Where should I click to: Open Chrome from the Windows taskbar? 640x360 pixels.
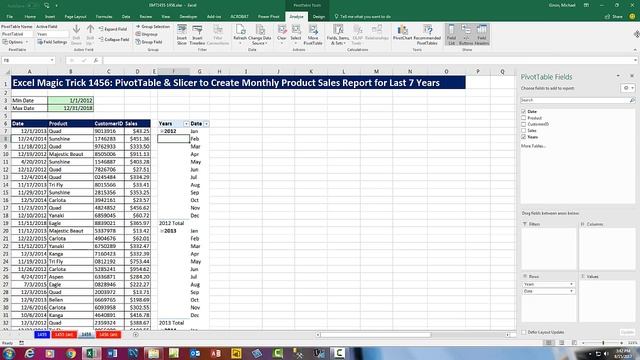pos(71,353)
